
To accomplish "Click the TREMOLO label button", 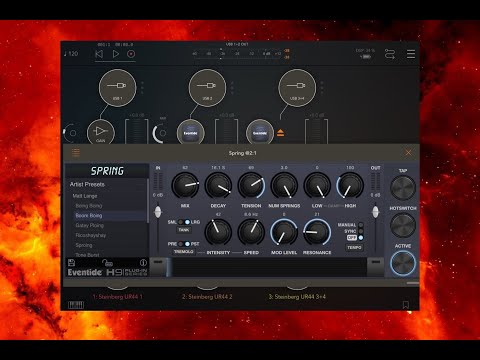I will [184, 252].
